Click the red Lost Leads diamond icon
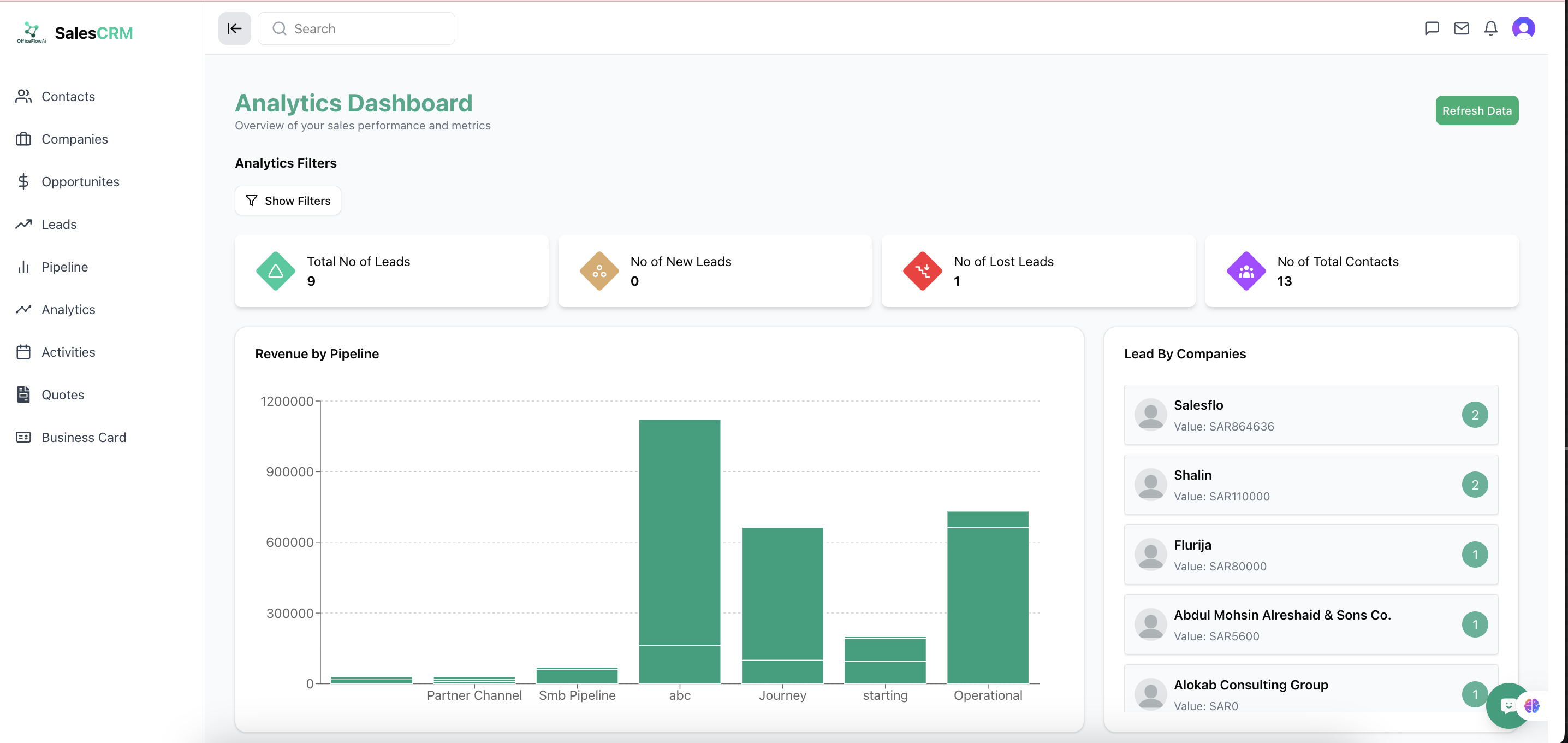Image resolution: width=1568 pixels, height=743 pixels. [922, 271]
